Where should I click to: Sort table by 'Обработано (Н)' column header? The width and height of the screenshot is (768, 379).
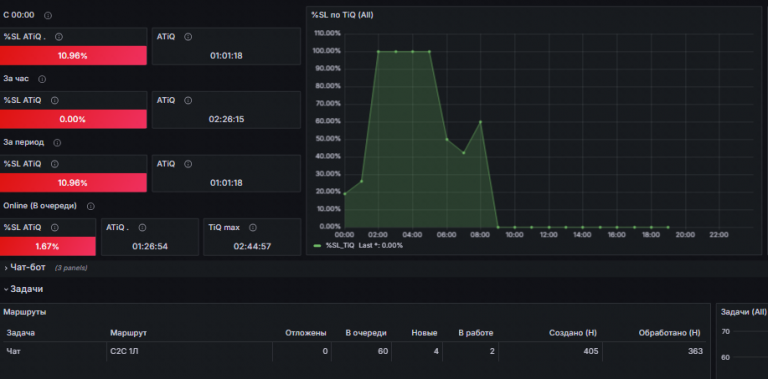pyautogui.click(x=670, y=333)
